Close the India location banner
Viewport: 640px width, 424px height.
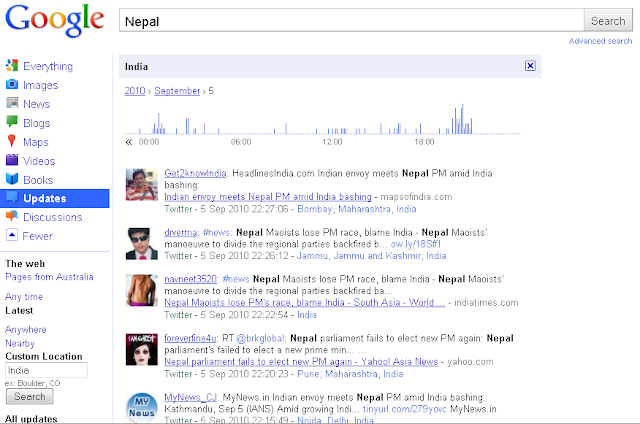click(530, 66)
